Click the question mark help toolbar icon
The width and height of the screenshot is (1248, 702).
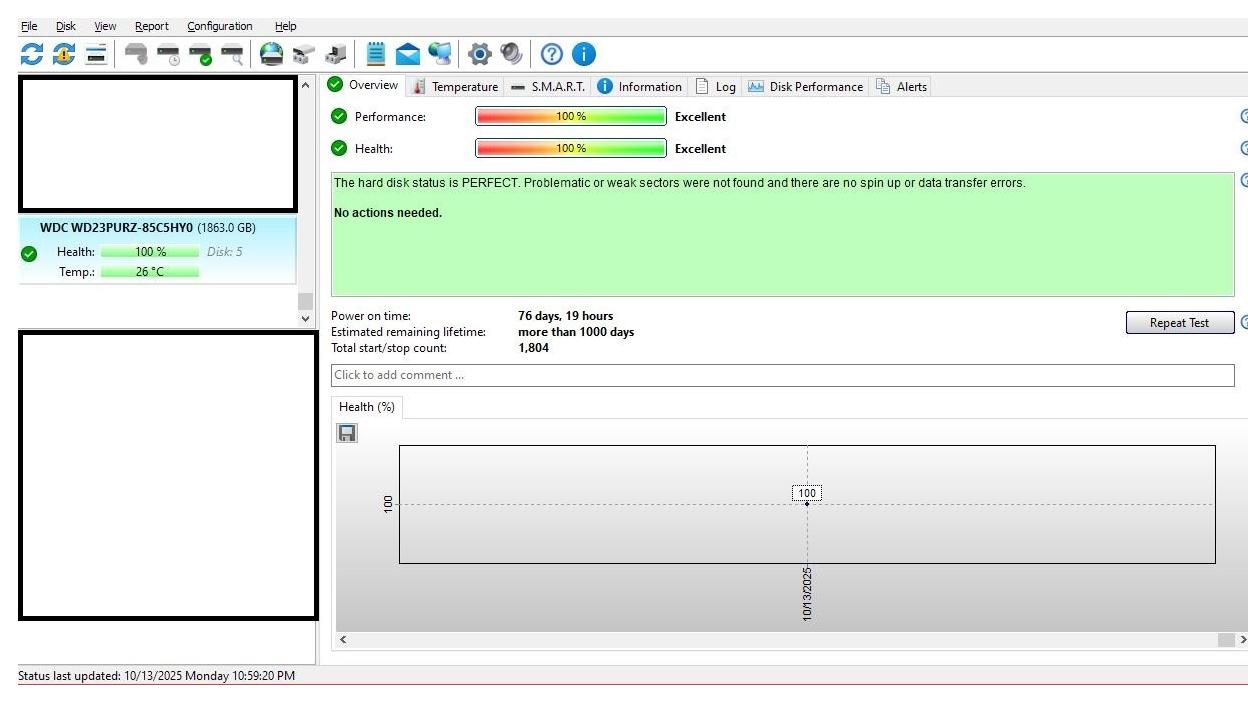[x=552, y=54]
